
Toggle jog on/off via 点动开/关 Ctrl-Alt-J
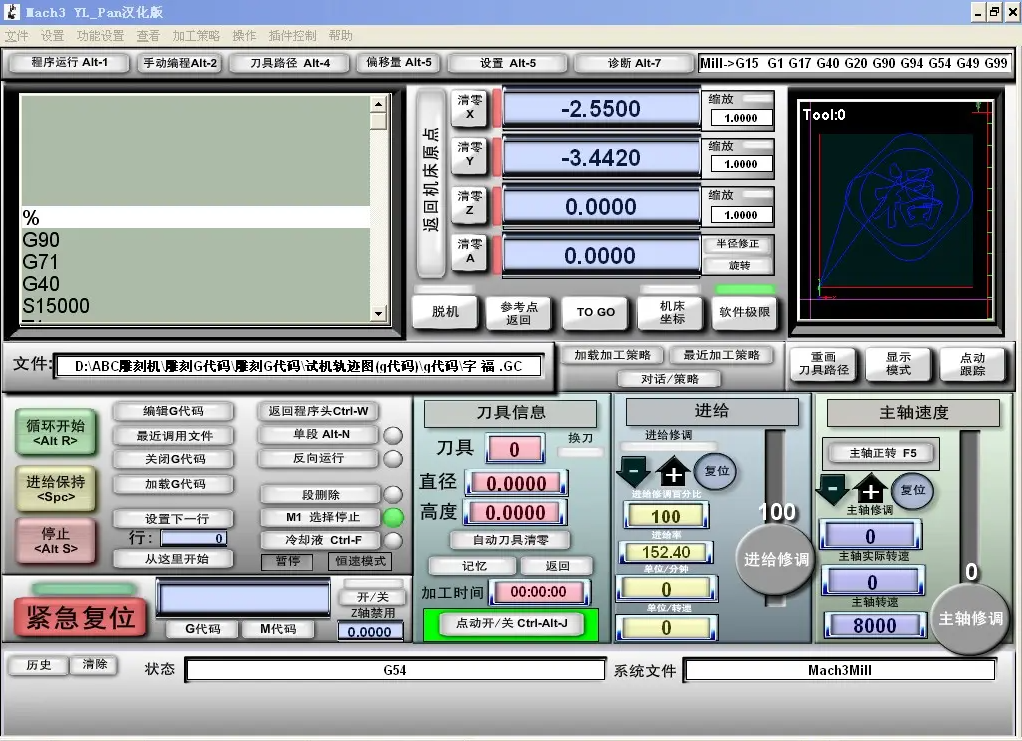511,623
